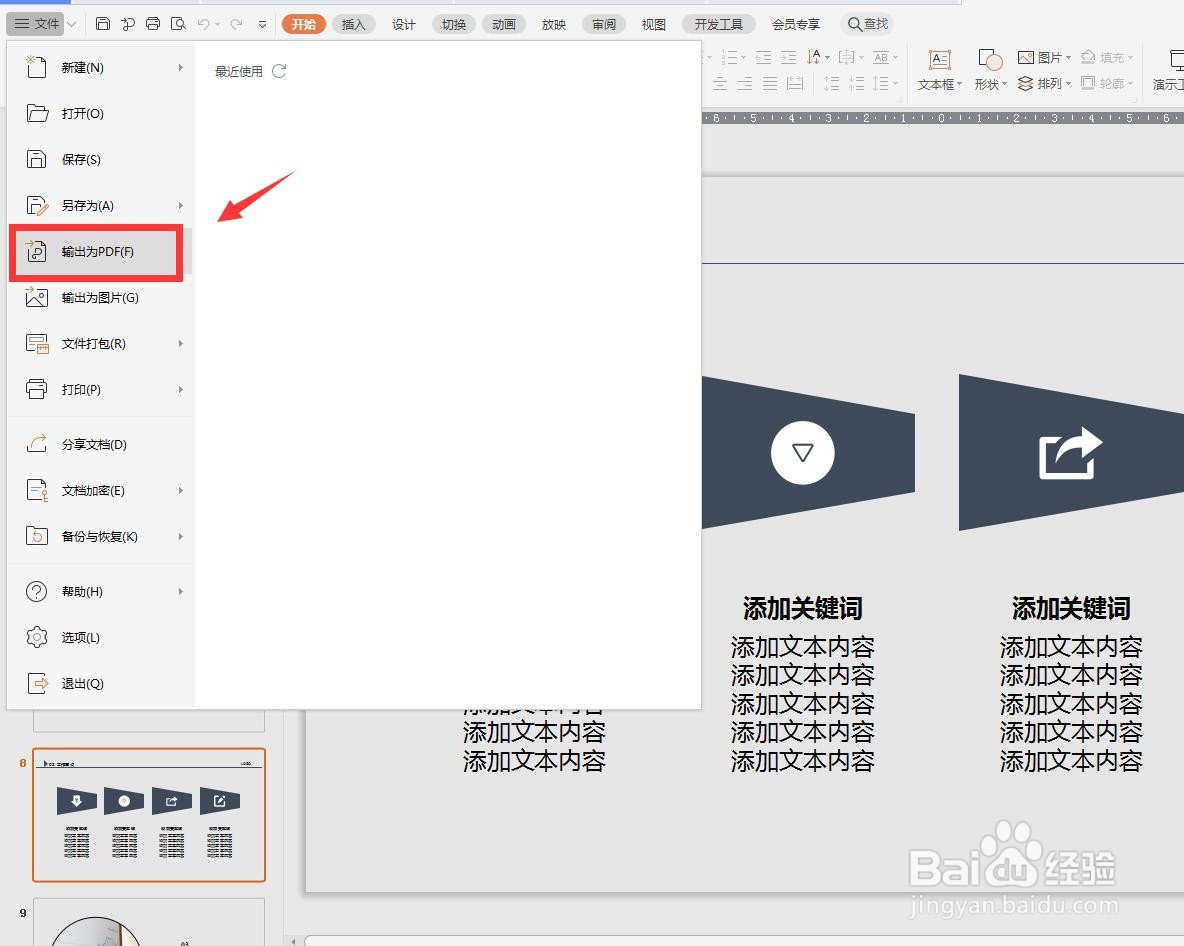Screen dimensions: 1184x946
Task: Click the print icon in the quick access toolbar
Action: click(x=153, y=24)
